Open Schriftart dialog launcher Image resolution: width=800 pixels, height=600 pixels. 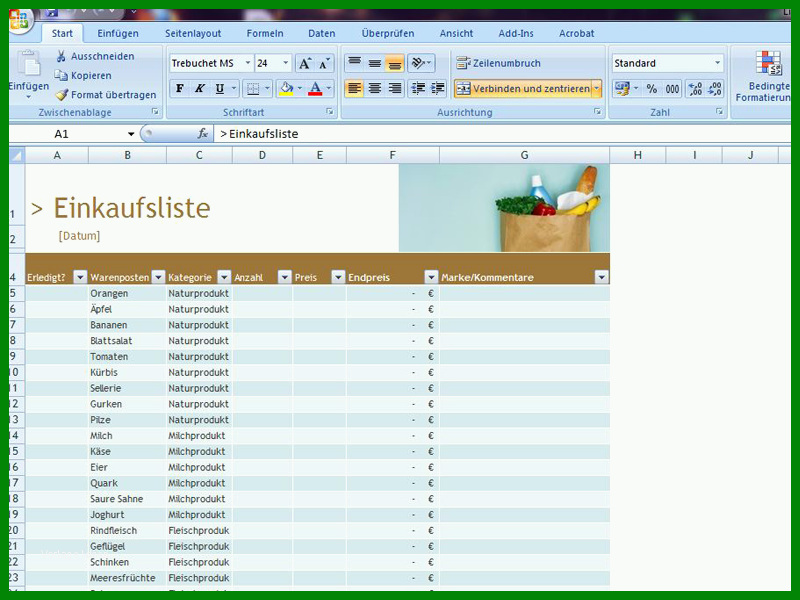point(330,112)
